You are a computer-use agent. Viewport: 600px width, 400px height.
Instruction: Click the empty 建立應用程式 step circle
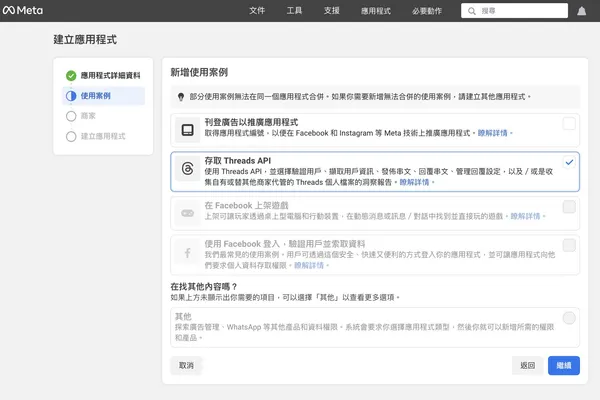pyautogui.click(x=71, y=136)
